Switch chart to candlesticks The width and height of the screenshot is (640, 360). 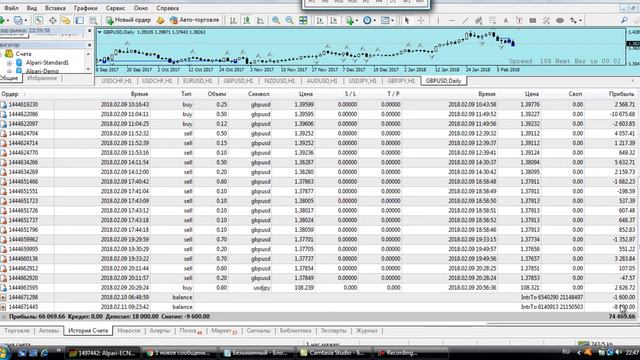click(247, 20)
